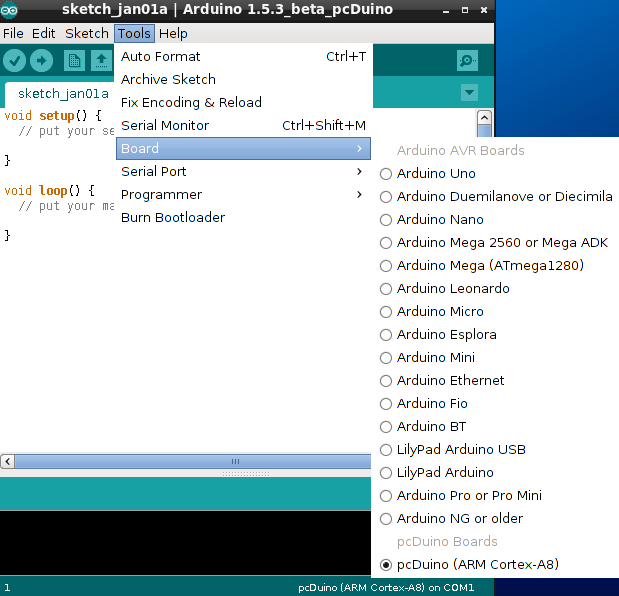Click the setup function name in code
Screen dimensions: 619x596
coord(56,116)
